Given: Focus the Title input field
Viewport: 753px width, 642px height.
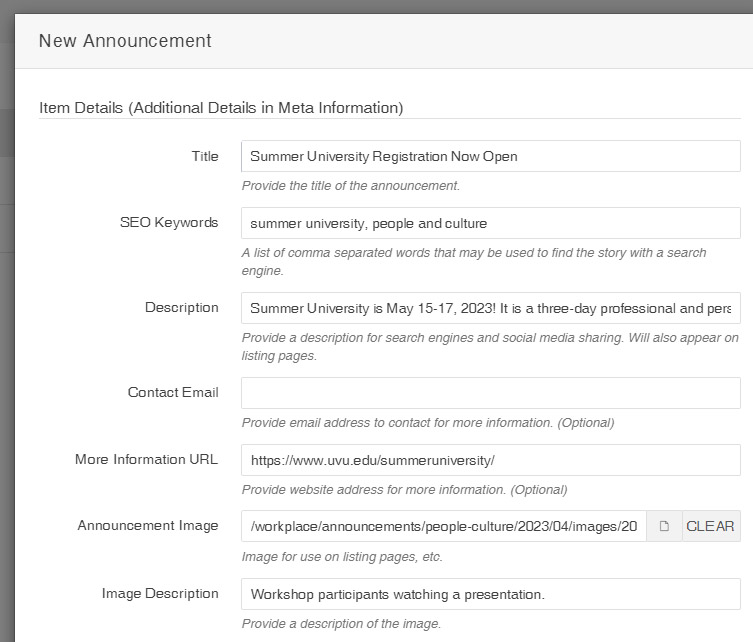Looking at the screenshot, I should pyautogui.click(x=491, y=156).
